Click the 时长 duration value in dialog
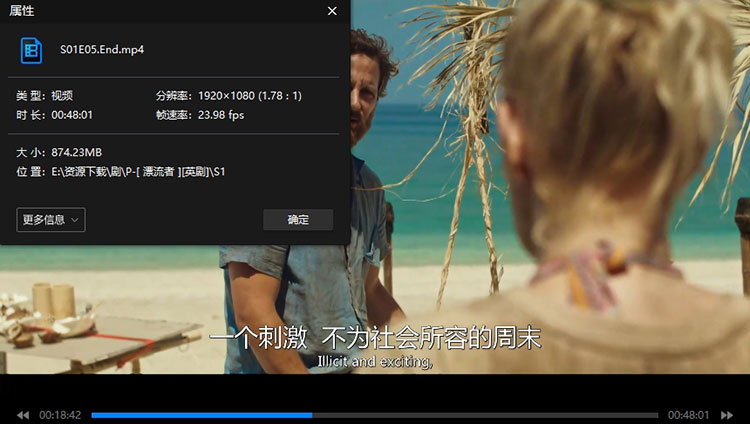This screenshot has width=750, height=424. click(x=71, y=115)
